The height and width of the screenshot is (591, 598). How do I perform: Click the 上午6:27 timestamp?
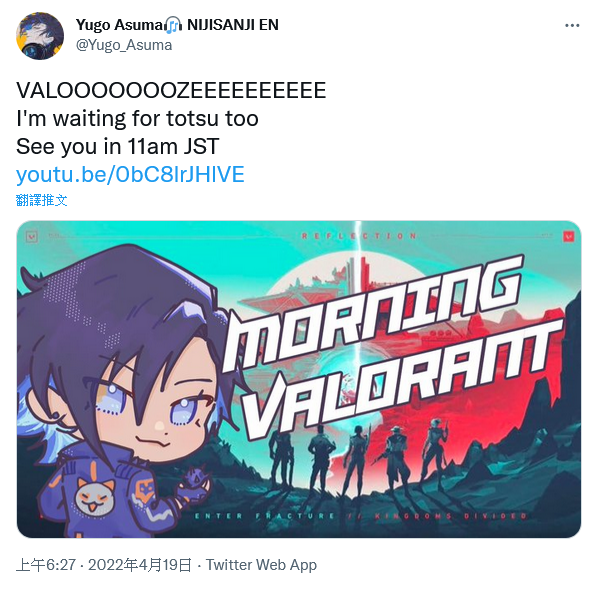(46, 565)
